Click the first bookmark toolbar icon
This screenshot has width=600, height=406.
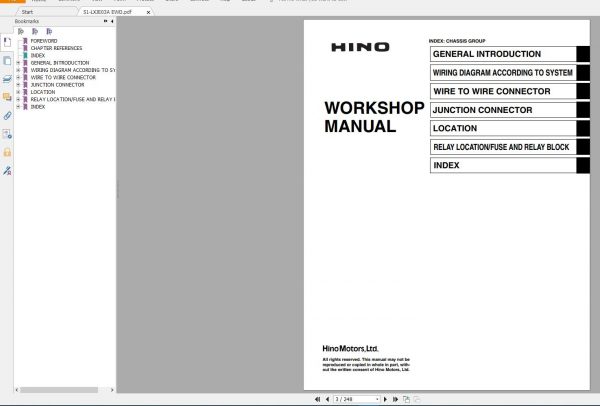pos(21,31)
